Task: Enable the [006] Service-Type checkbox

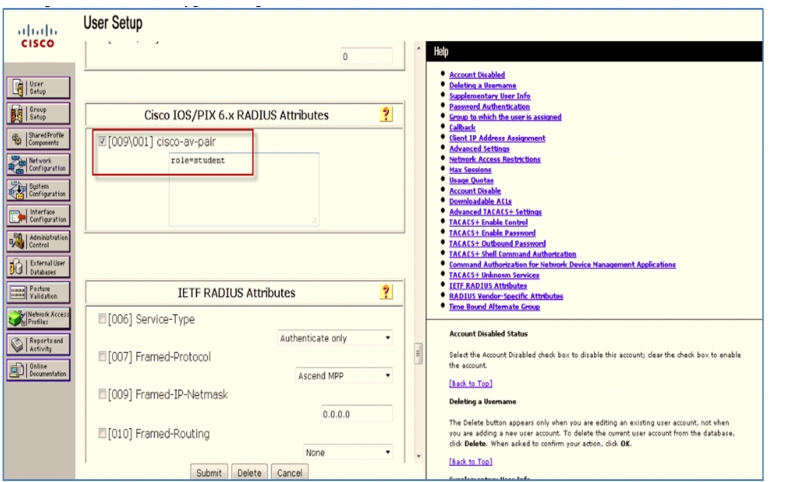Action: (x=102, y=319)
